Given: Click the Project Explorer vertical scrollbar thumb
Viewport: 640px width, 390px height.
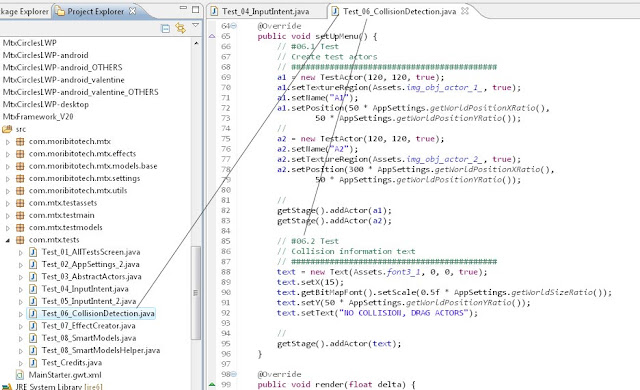Looking at the screenshot, I should 196,292.
